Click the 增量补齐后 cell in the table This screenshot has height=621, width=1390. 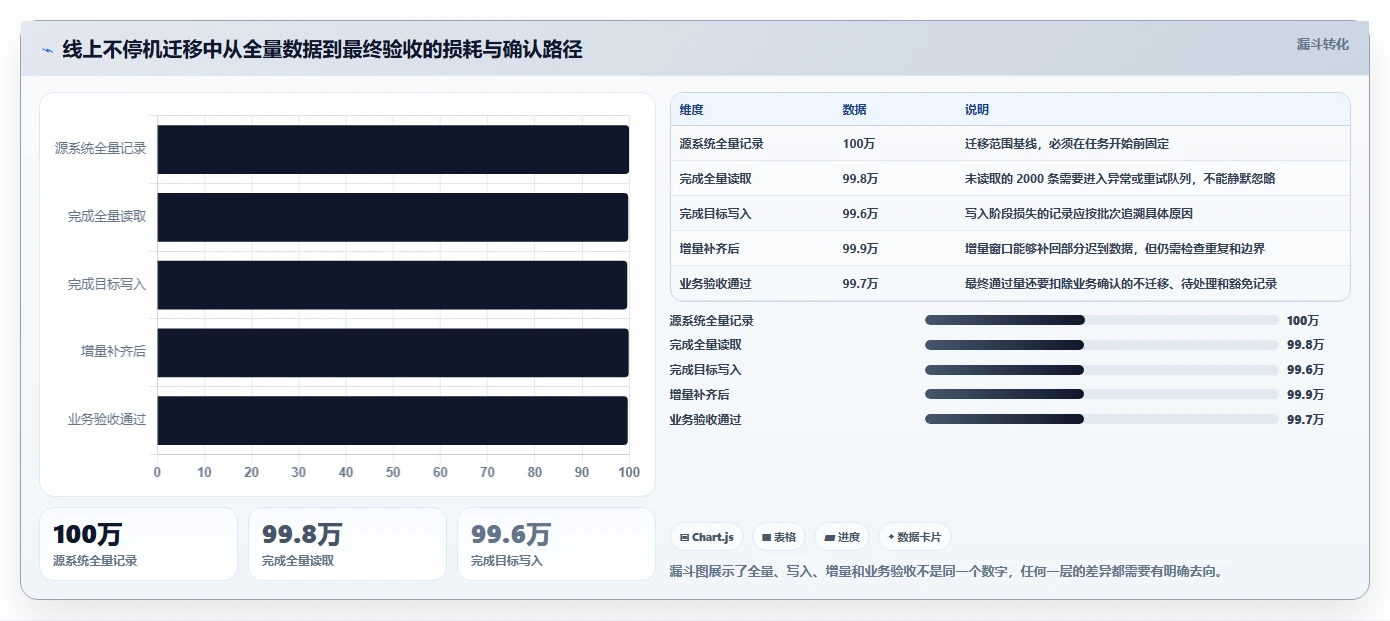pos(709,249)
